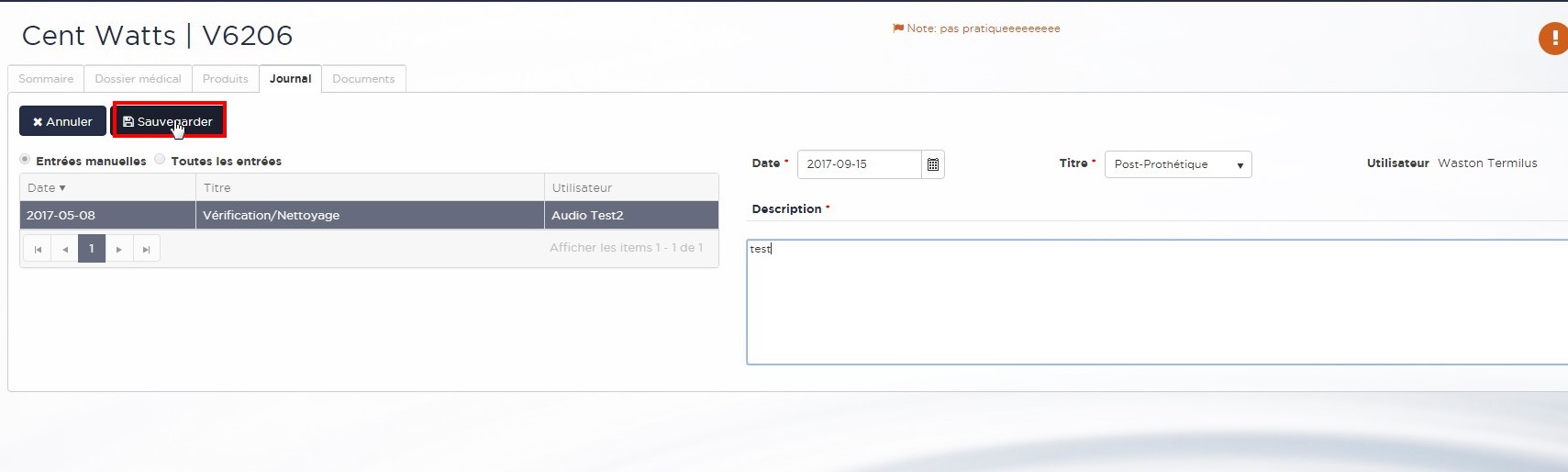Image resolution: width=1568 pixels, height=472 pixels.
Task: Open the Dossier médical tab
Action: point(138,79)
